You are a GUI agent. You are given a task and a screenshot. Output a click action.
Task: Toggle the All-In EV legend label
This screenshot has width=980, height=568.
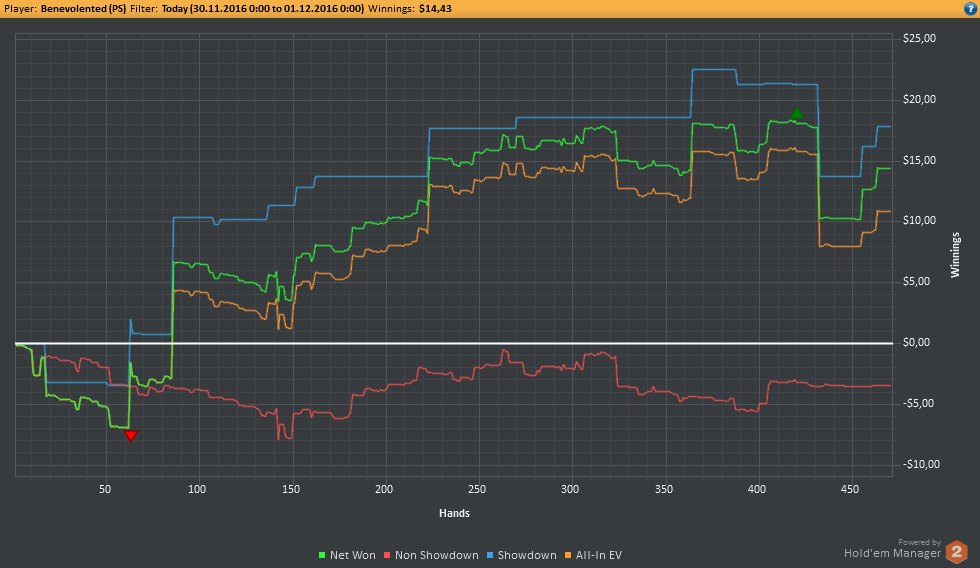click(598, 555)
